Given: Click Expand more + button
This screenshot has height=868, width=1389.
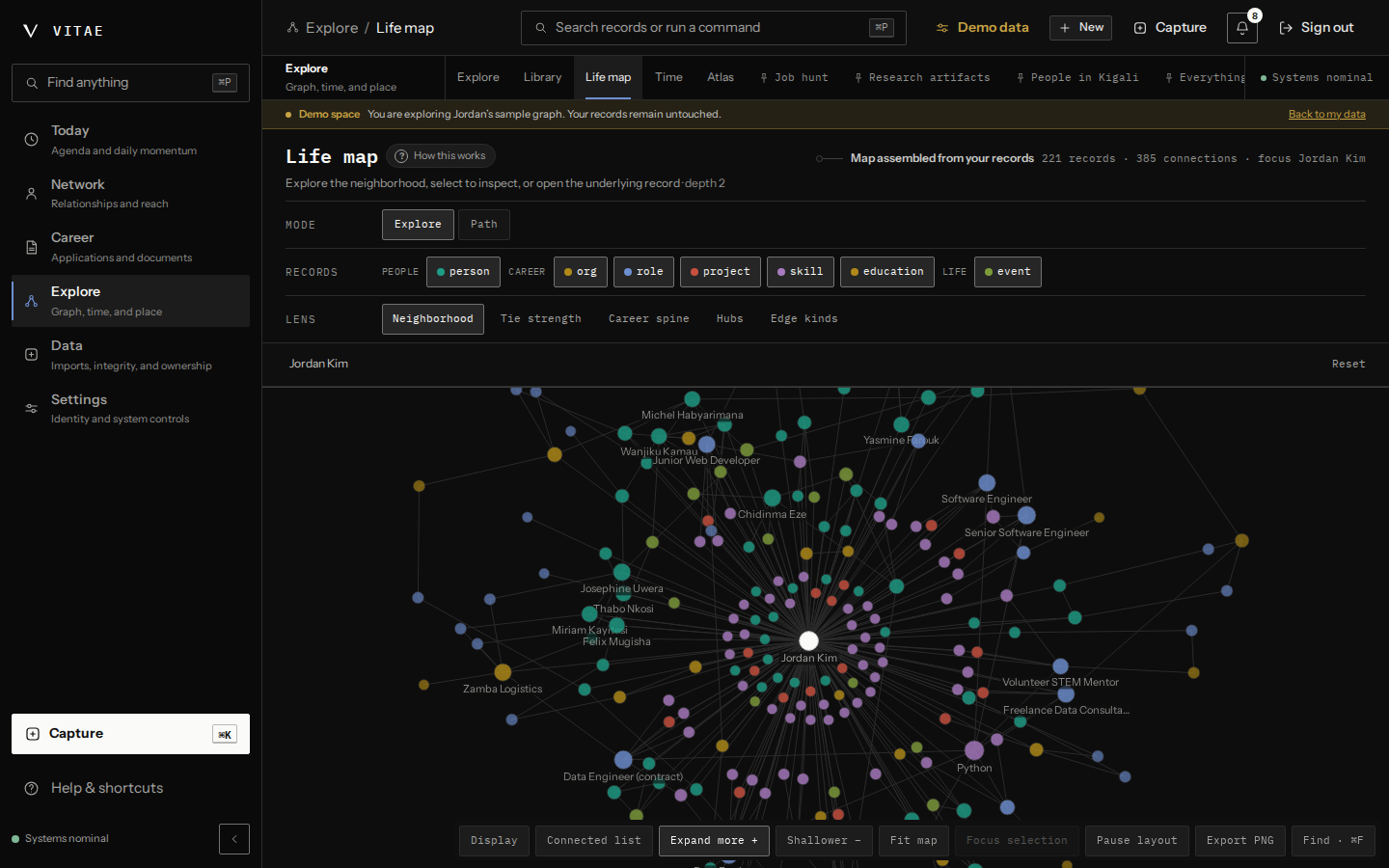Looking at the screenshot, I should point(715,841).
